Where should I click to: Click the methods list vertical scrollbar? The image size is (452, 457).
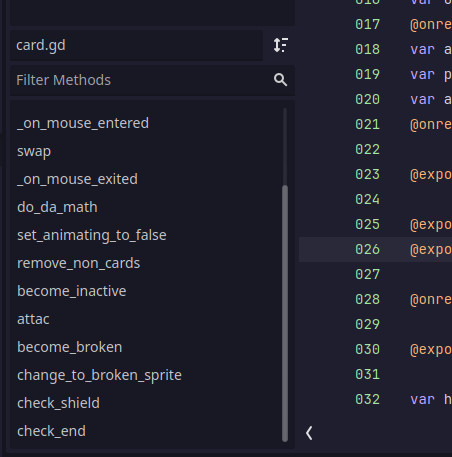coord(285,313)
